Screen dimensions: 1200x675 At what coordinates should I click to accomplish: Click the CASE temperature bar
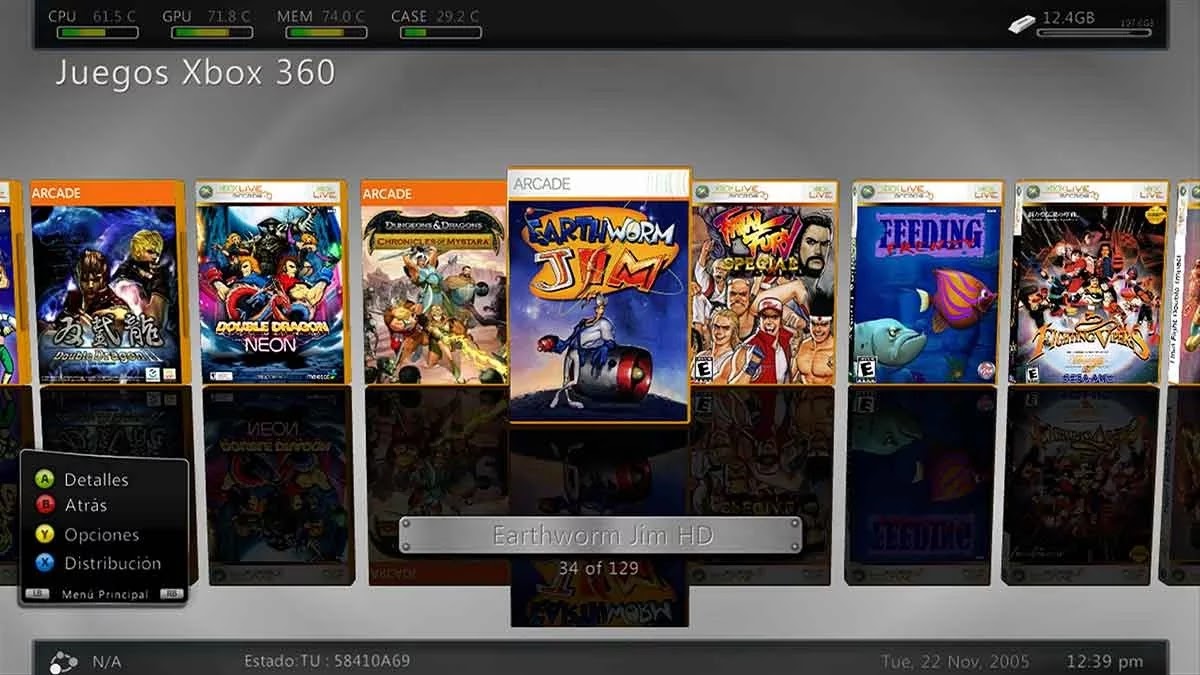[440, 32]
